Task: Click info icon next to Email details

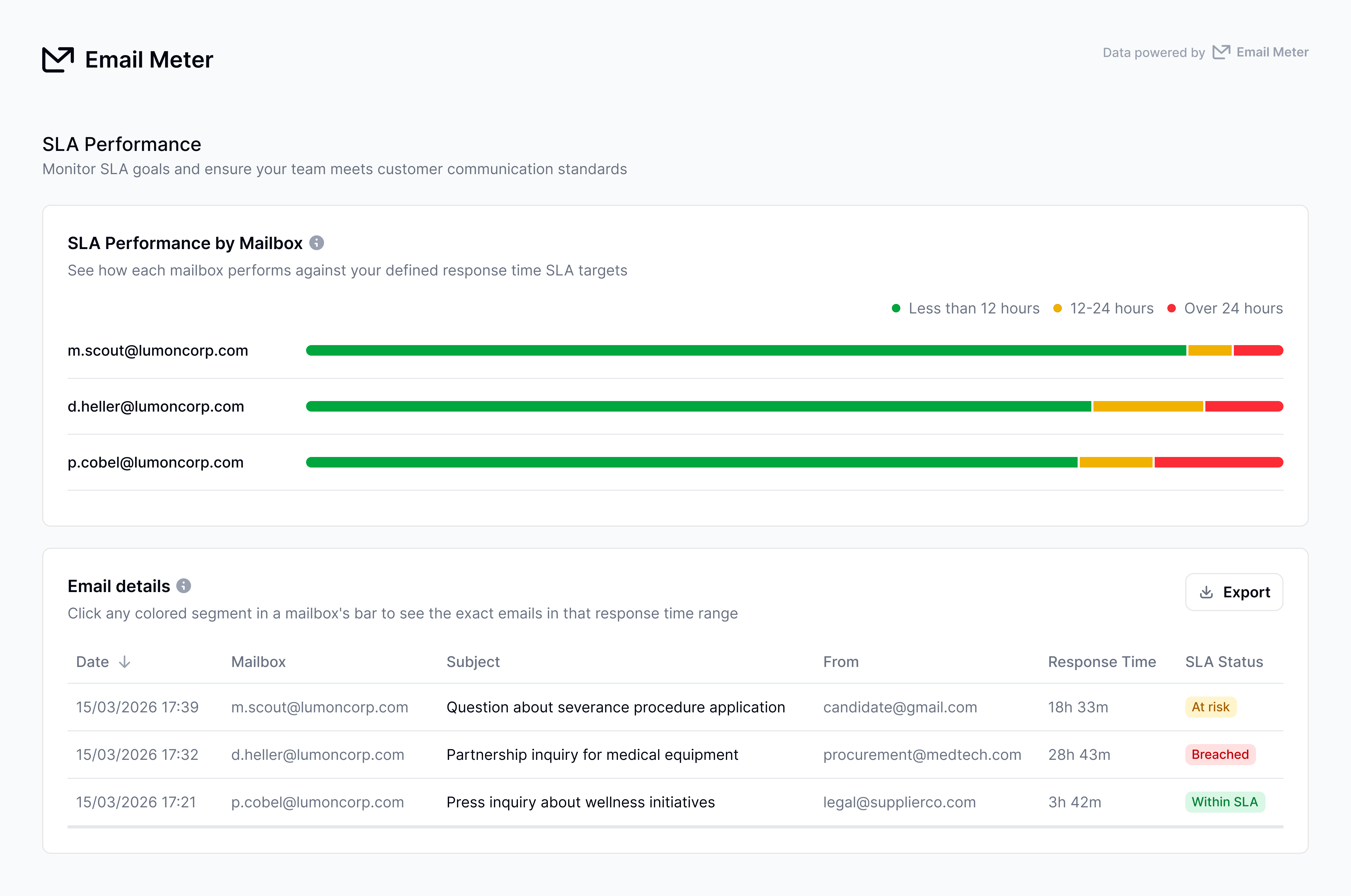Action: [x=183, y=586]
